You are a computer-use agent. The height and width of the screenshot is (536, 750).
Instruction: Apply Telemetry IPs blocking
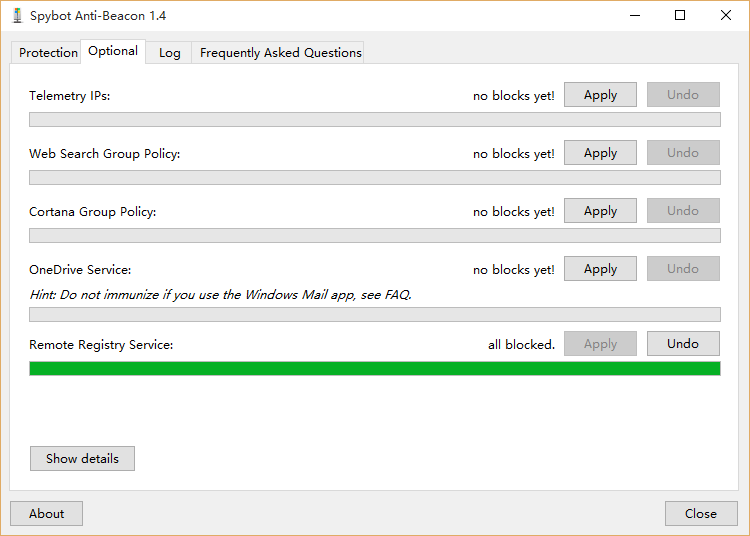click(x=600, y=95)
